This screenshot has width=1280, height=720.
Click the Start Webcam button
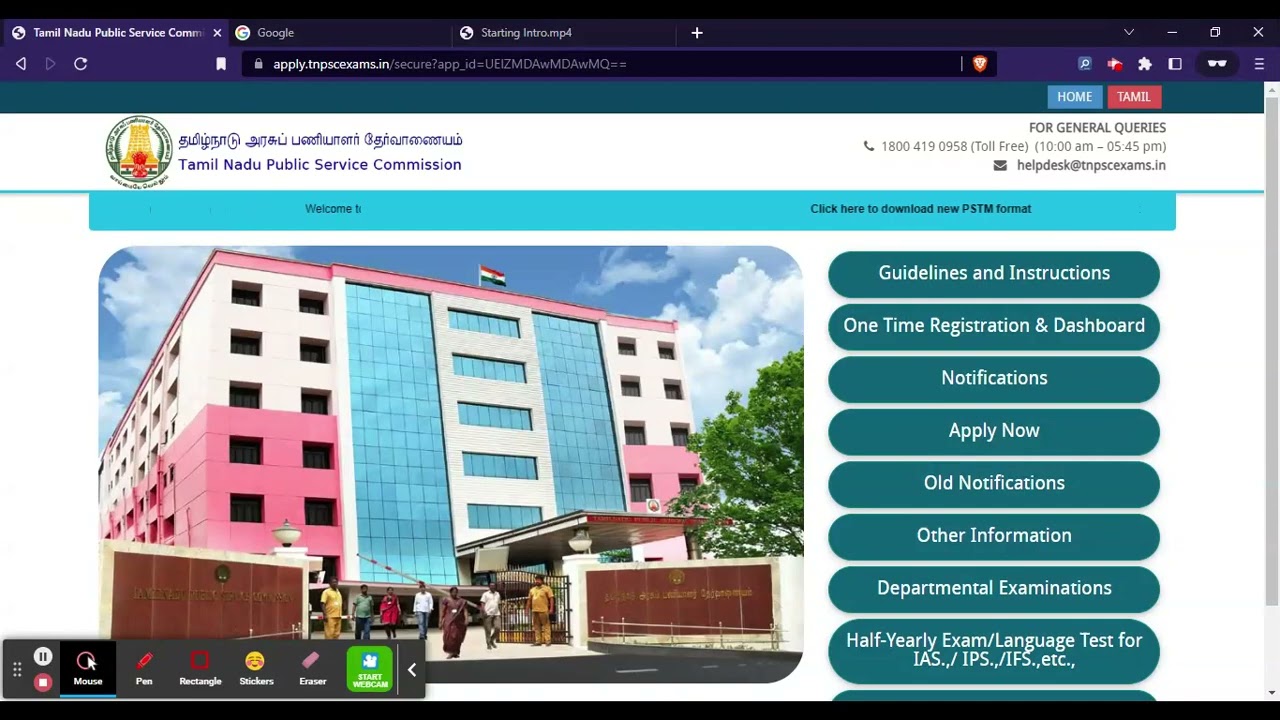(370, 669)
